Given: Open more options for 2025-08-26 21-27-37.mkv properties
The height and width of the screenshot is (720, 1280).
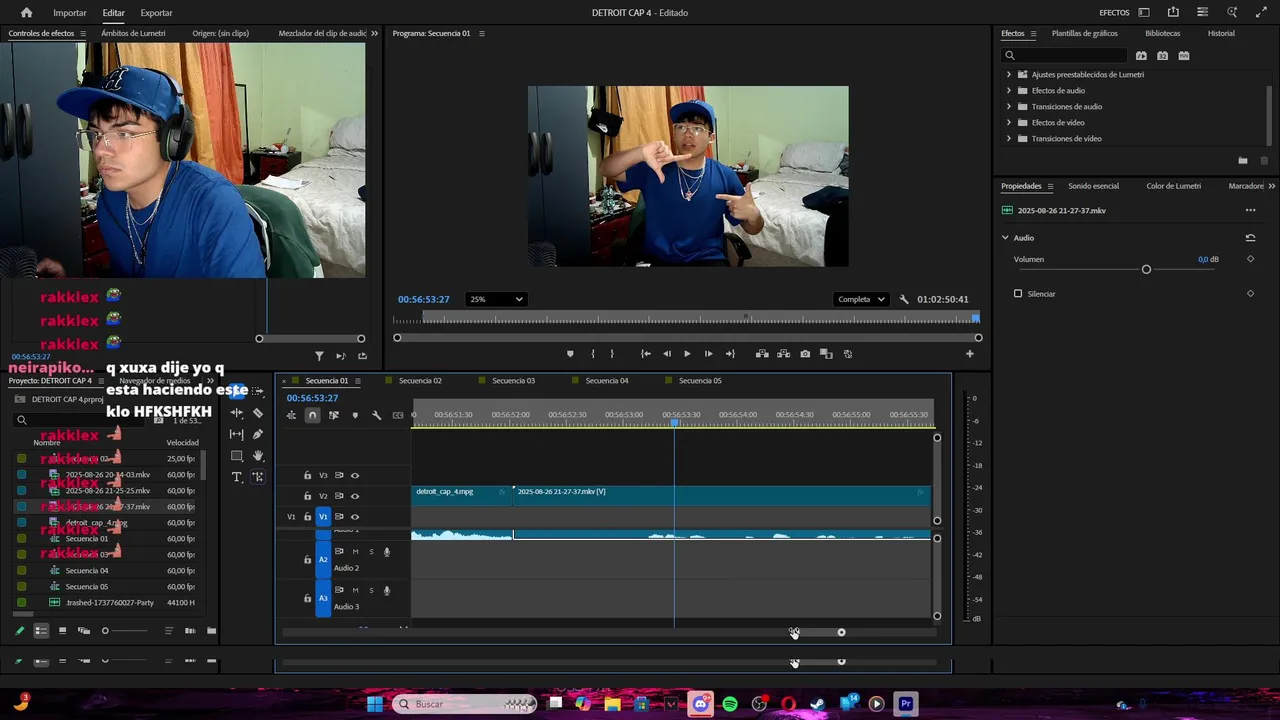Looking at the screenshot, I should [x=1250, y=211].
